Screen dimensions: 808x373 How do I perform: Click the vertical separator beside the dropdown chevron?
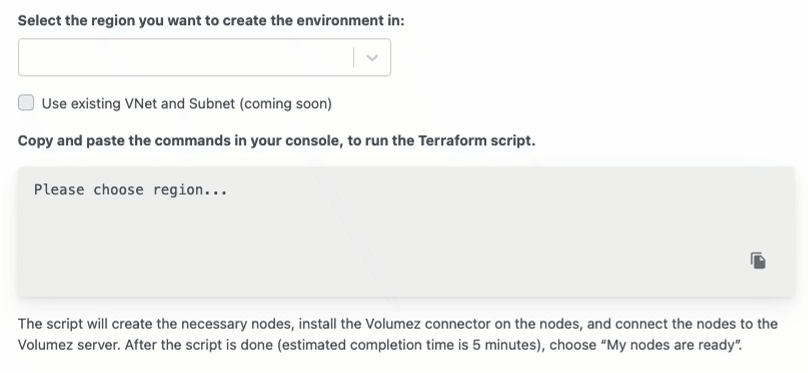[x=354, y=57]
